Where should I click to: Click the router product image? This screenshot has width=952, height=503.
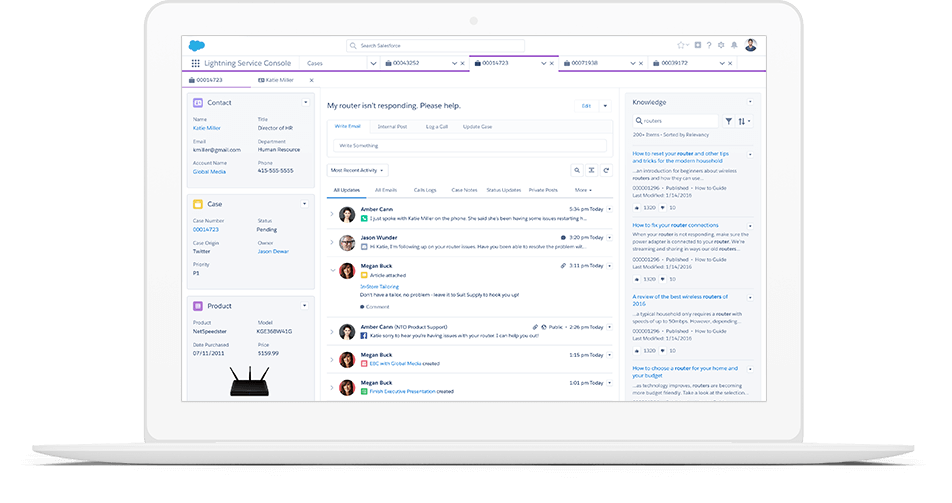pos(250,382)
